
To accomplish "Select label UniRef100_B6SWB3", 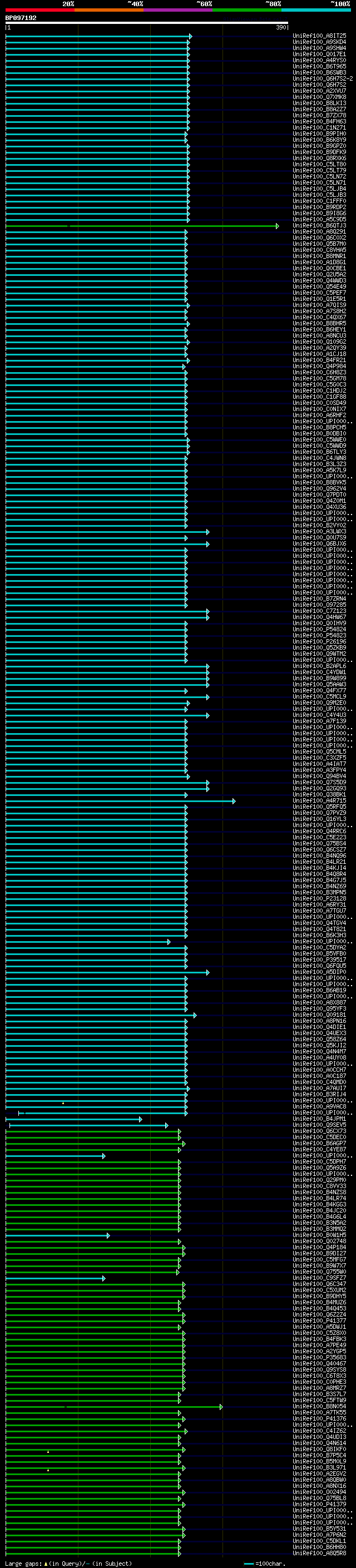I will (x=319, y=72).
